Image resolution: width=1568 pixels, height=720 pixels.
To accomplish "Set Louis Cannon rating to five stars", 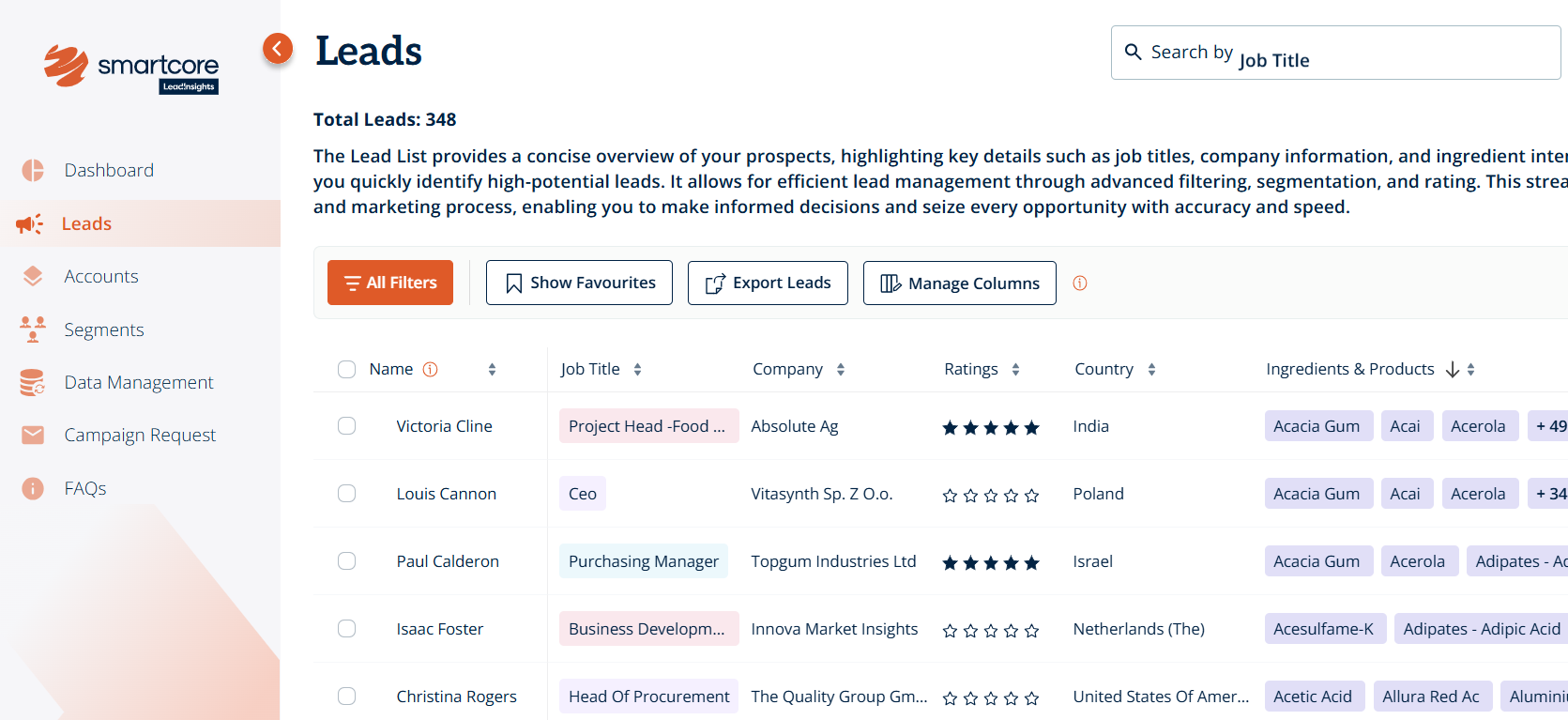I will 1031,496.
